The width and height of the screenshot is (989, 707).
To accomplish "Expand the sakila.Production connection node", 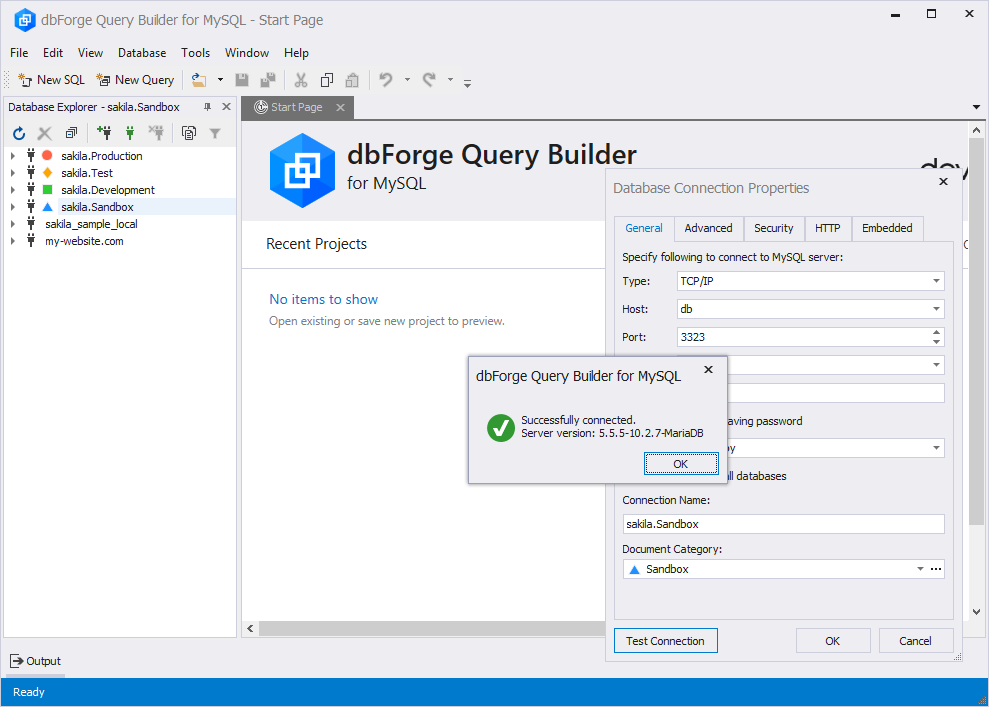I will pos(13,155).
